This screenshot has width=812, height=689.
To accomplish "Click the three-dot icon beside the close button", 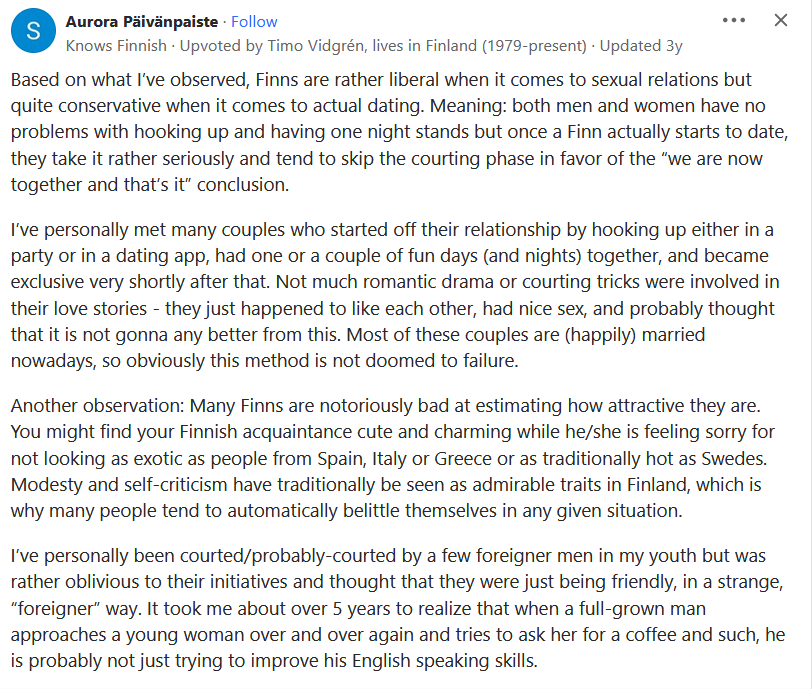I will click(x=735, y=20).
